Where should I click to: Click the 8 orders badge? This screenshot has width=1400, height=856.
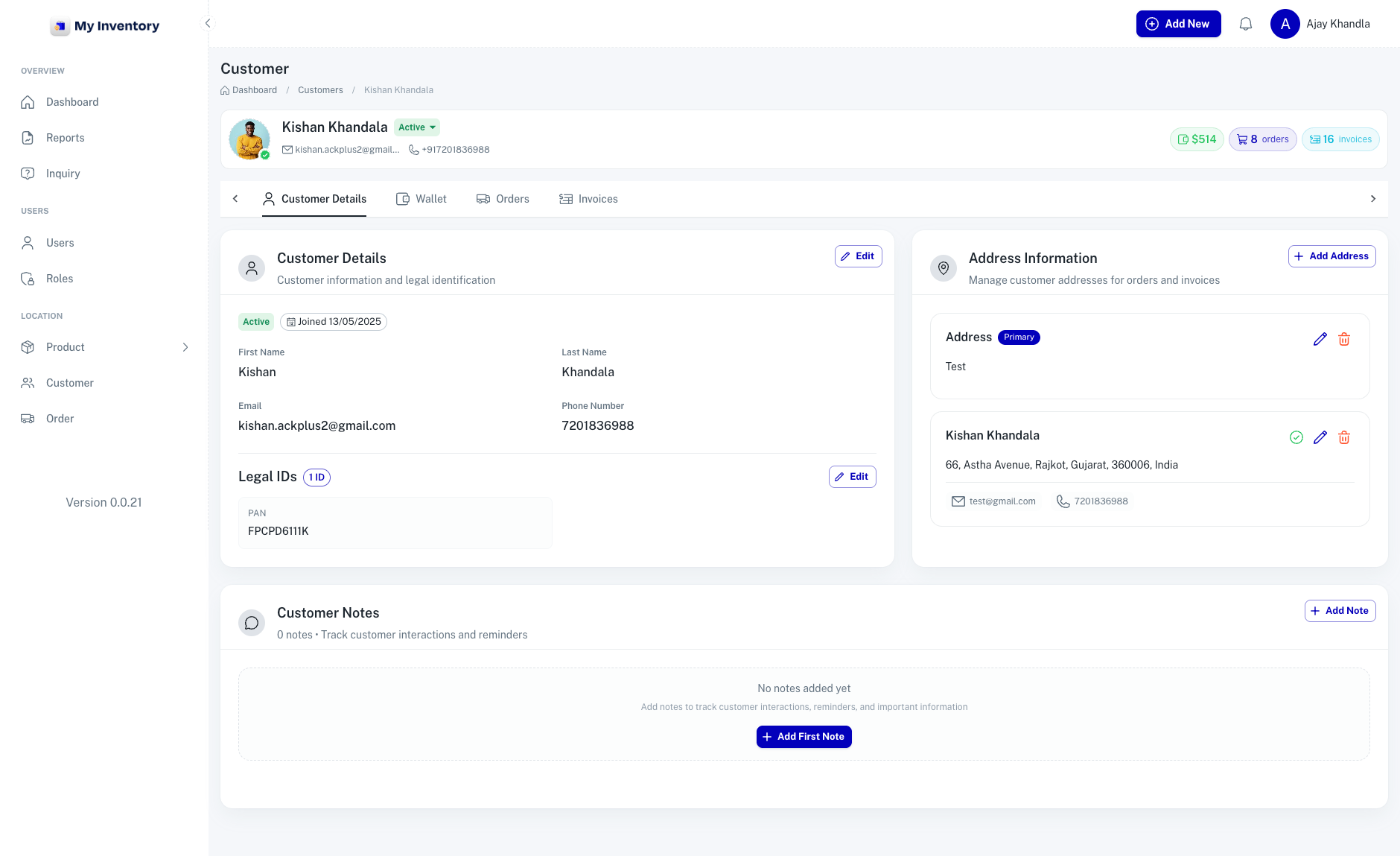tap(1262, 139)
